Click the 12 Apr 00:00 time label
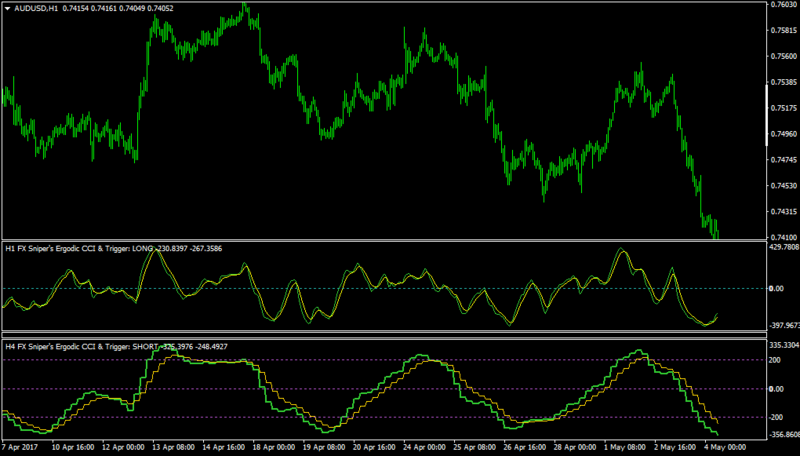The width and height of the screenshot is (800, 456). 123,447
